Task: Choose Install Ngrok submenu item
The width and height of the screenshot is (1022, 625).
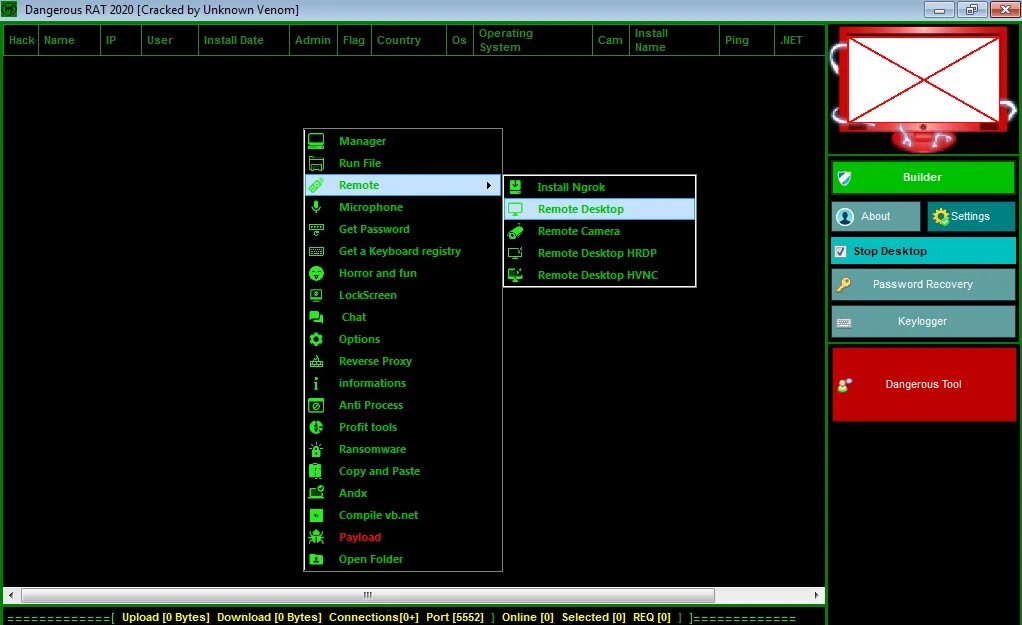Action: [x=600, y=187]
